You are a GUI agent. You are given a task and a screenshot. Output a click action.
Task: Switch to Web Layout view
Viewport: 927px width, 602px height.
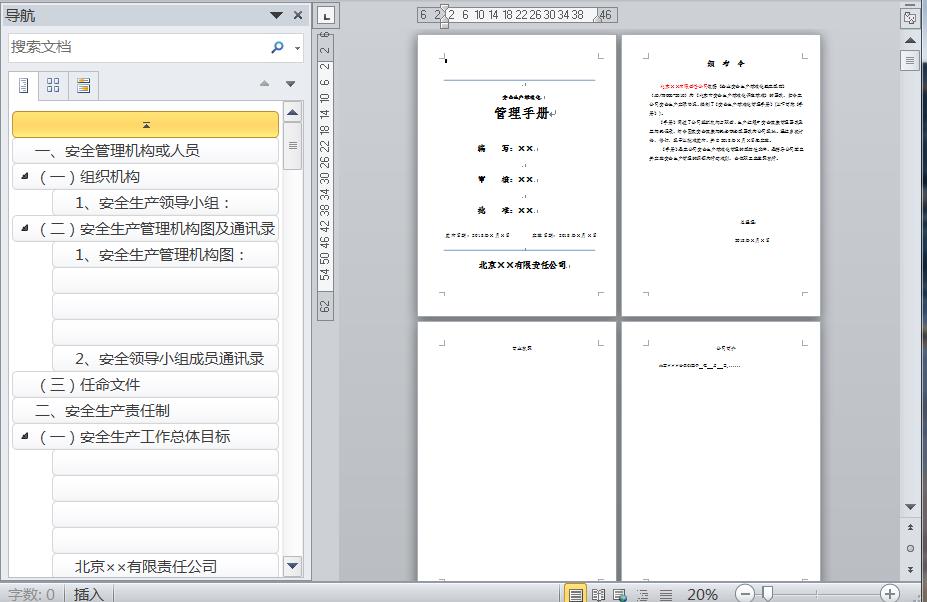click(x=620, y=594)
